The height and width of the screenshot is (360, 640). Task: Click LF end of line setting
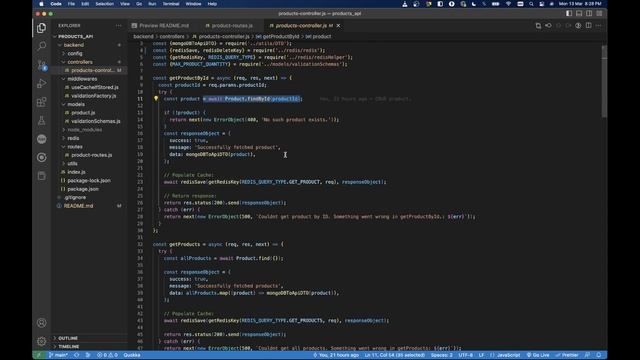click(481, 355)
